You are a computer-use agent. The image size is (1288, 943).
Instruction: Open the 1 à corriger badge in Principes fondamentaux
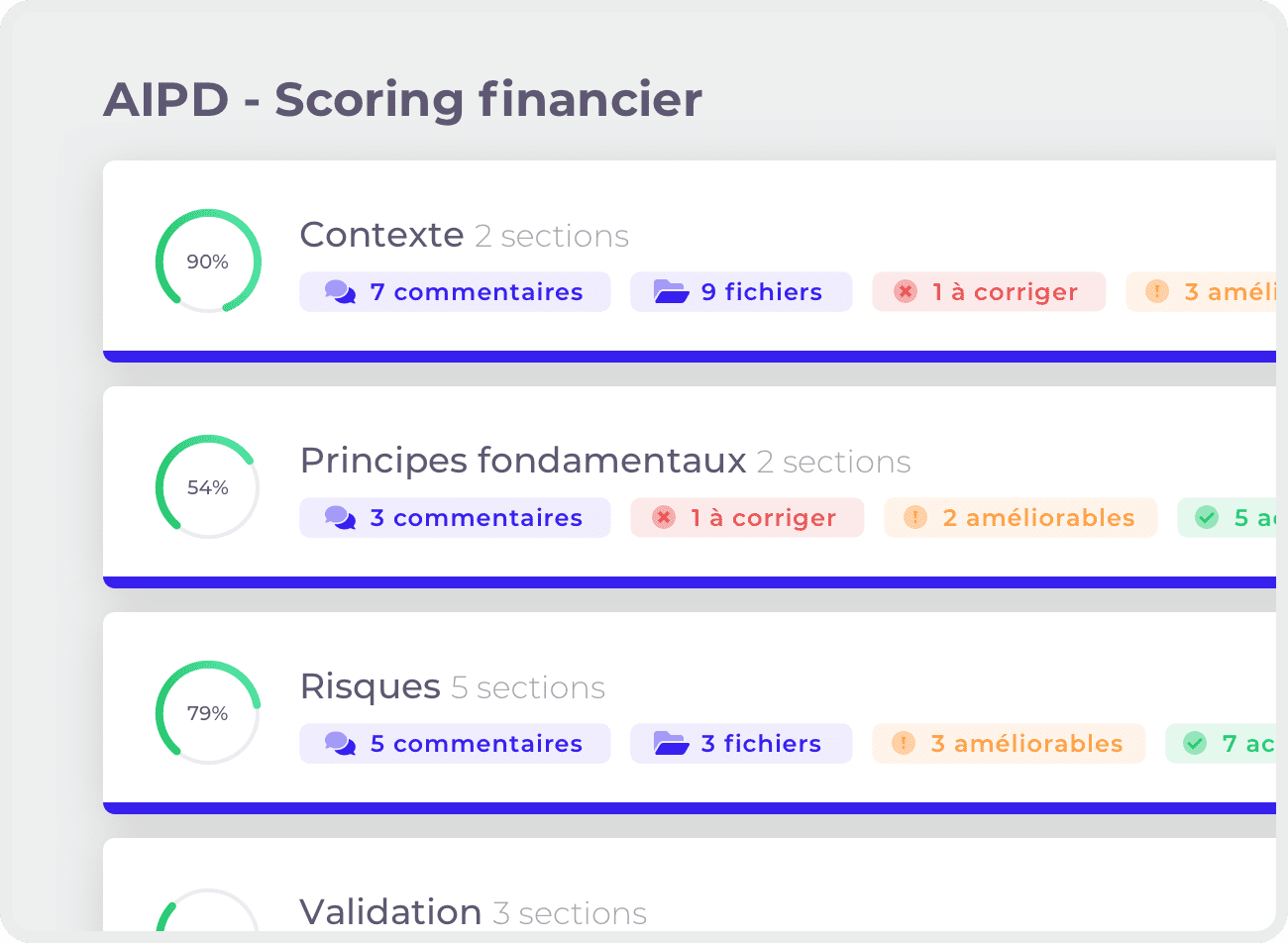747,516
